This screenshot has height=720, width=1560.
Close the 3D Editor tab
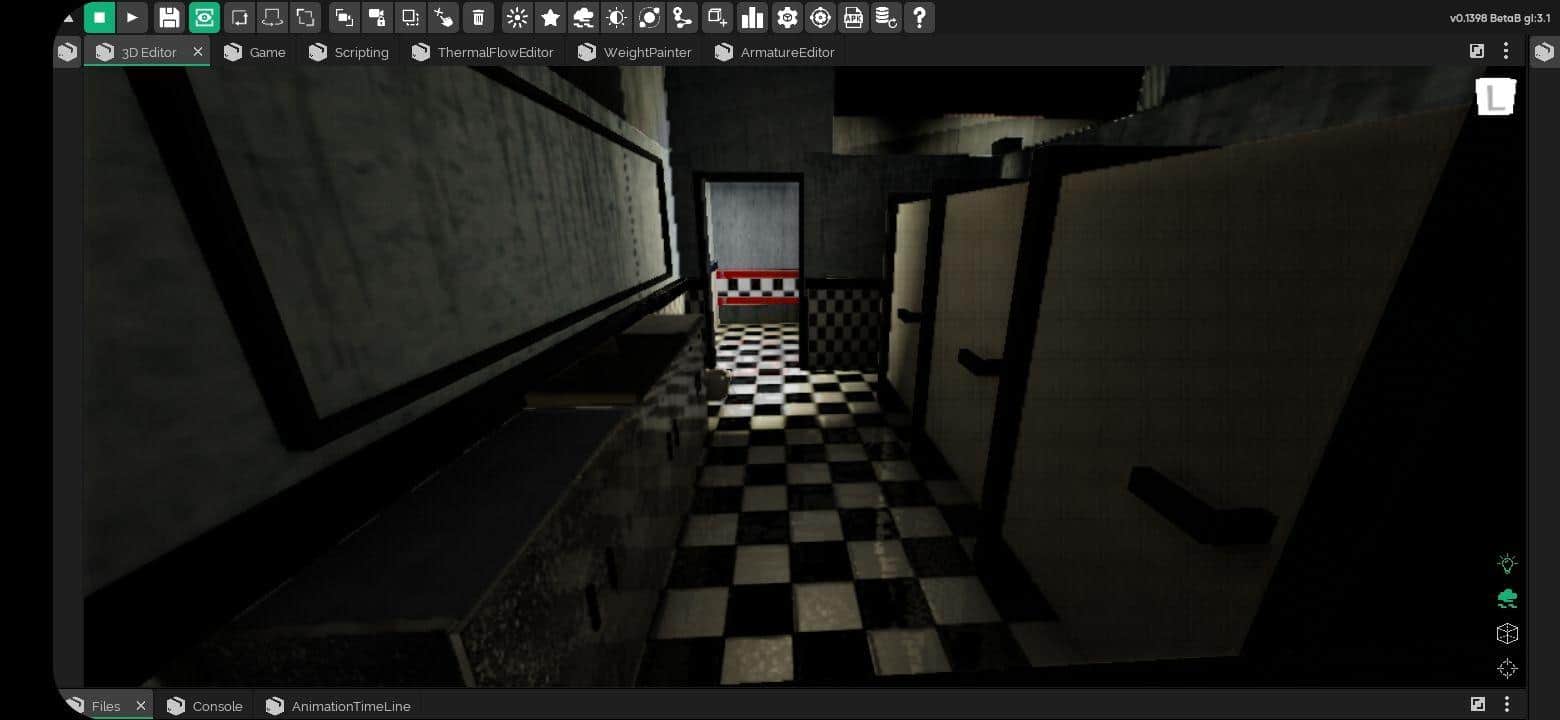point(198,52)
